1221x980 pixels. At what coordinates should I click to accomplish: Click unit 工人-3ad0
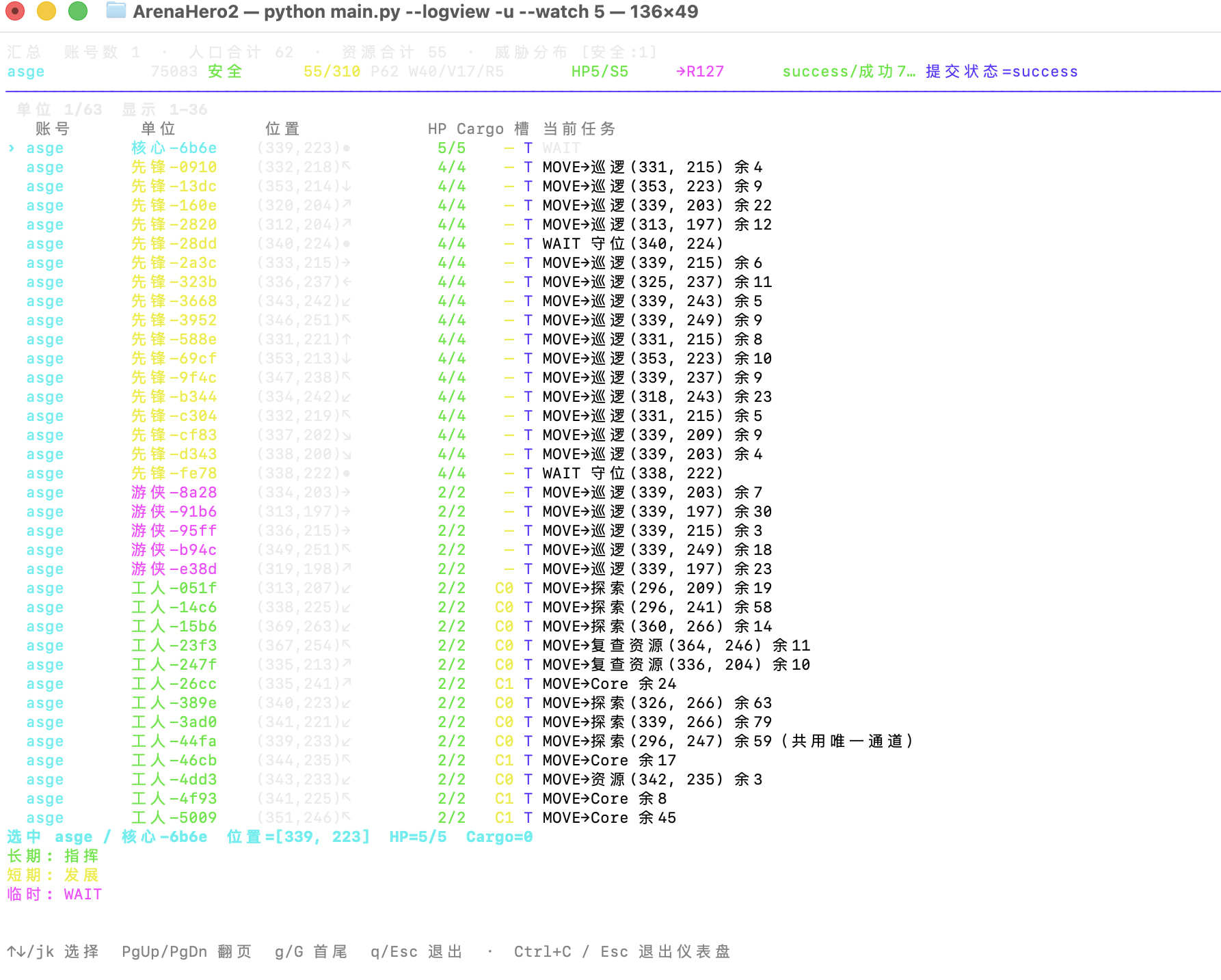point(174,722)
